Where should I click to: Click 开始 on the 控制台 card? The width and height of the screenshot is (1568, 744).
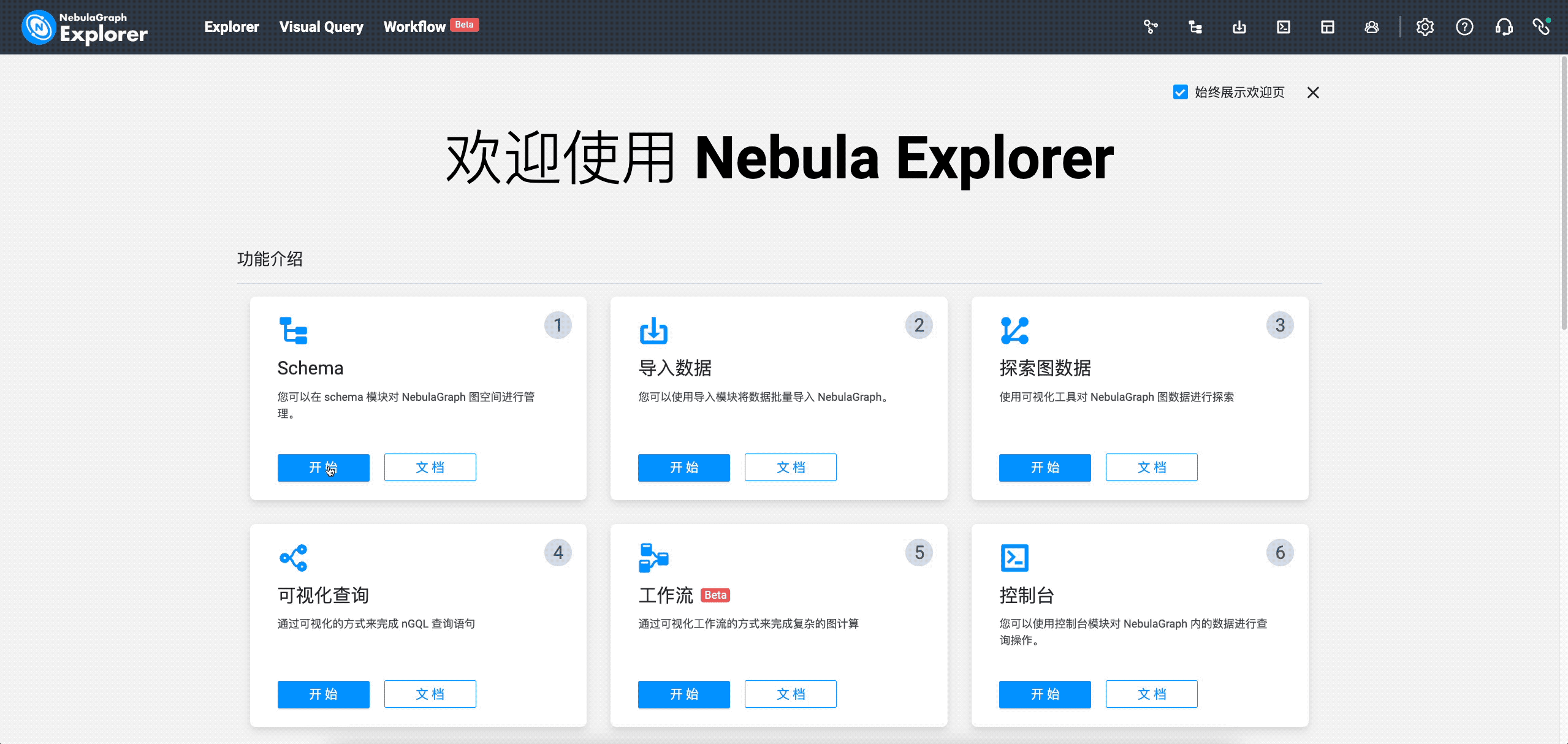(1045, 694)
